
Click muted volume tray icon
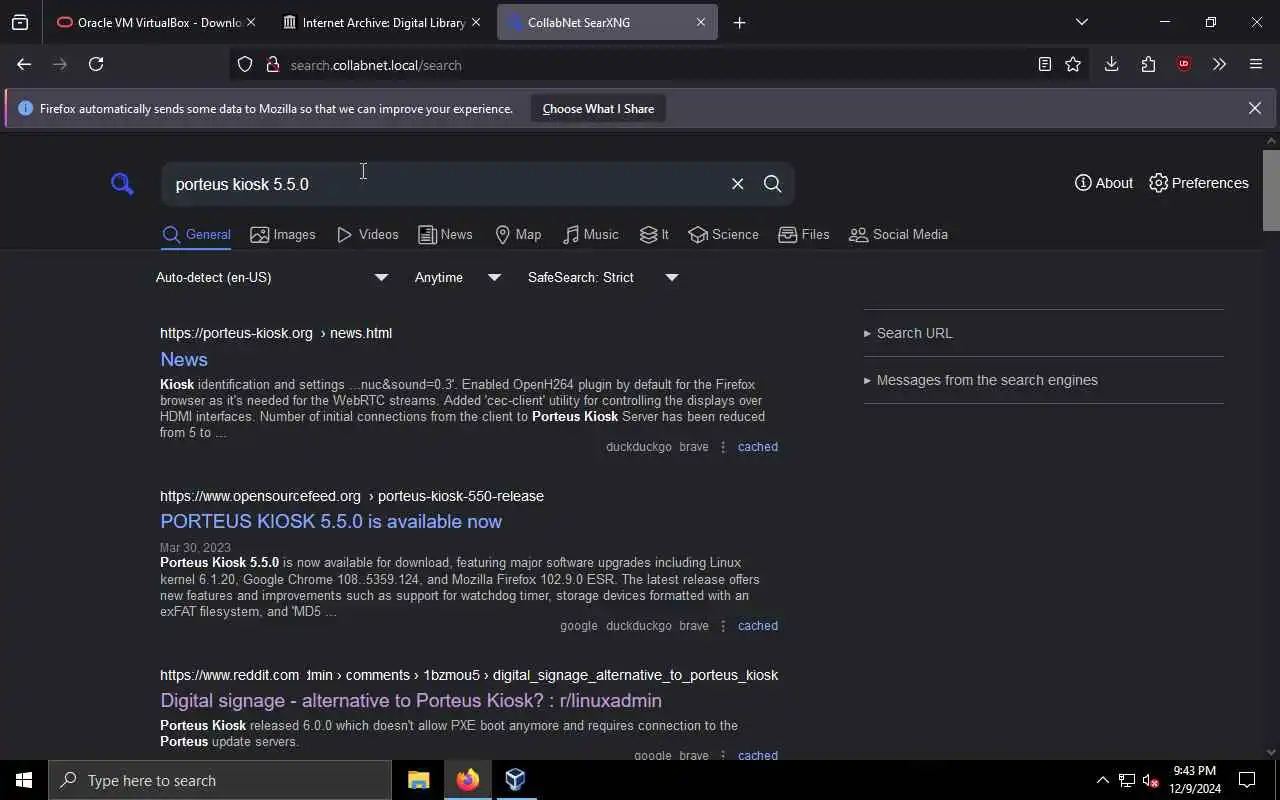tap(1150, 781)
